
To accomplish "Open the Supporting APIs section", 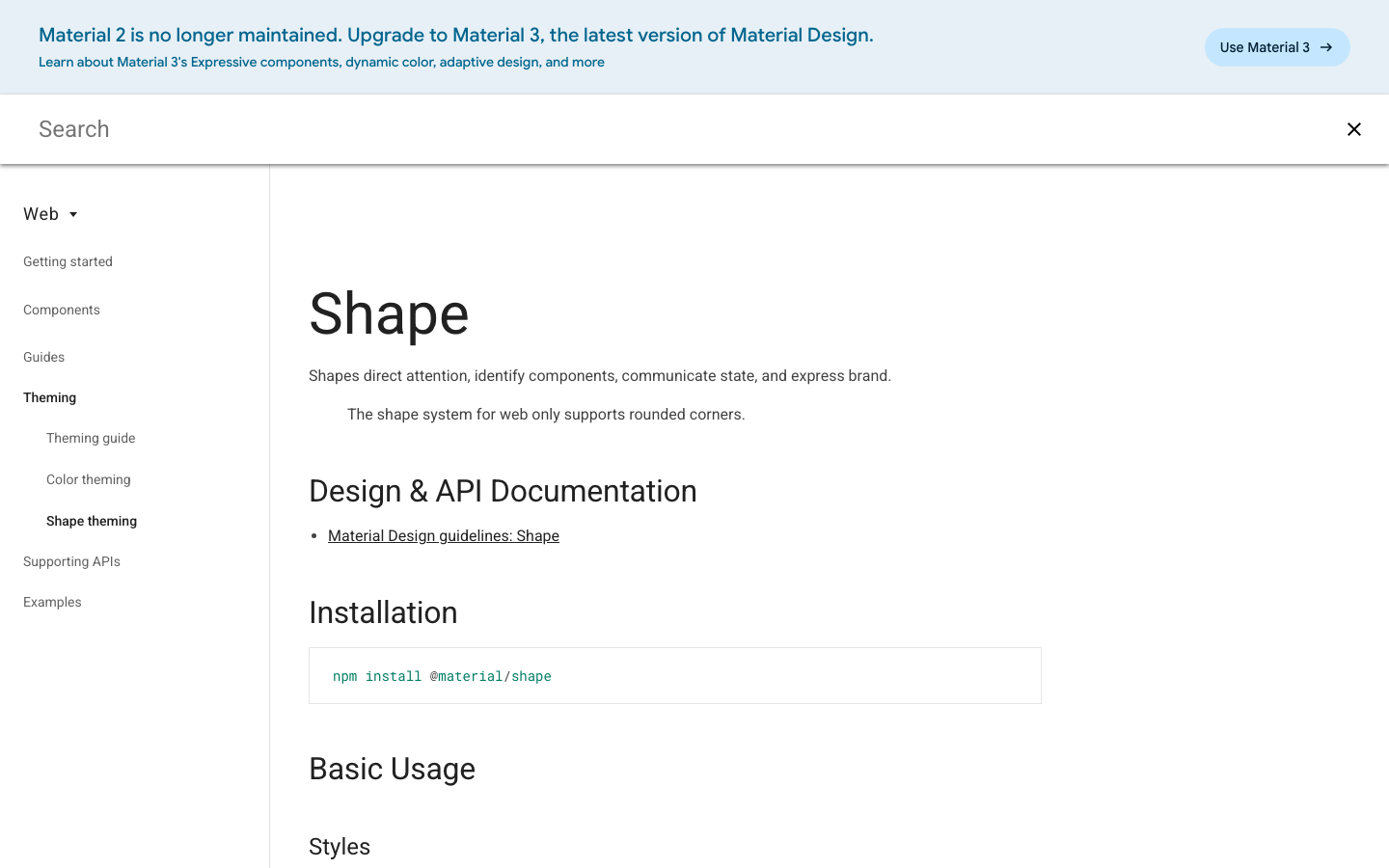I will 71,561.
